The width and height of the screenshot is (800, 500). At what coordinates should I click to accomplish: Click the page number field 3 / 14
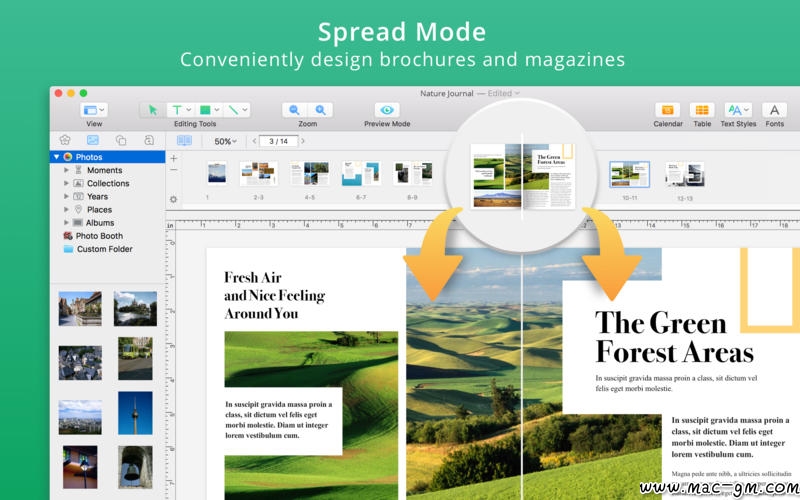tap(279, 141)
